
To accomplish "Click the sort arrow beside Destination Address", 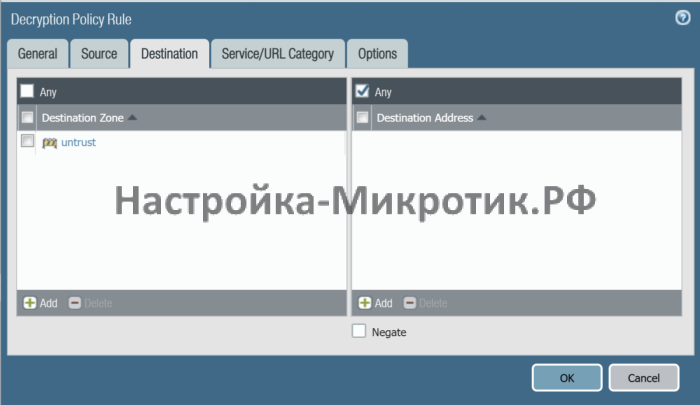I will [x=482, y=117].
